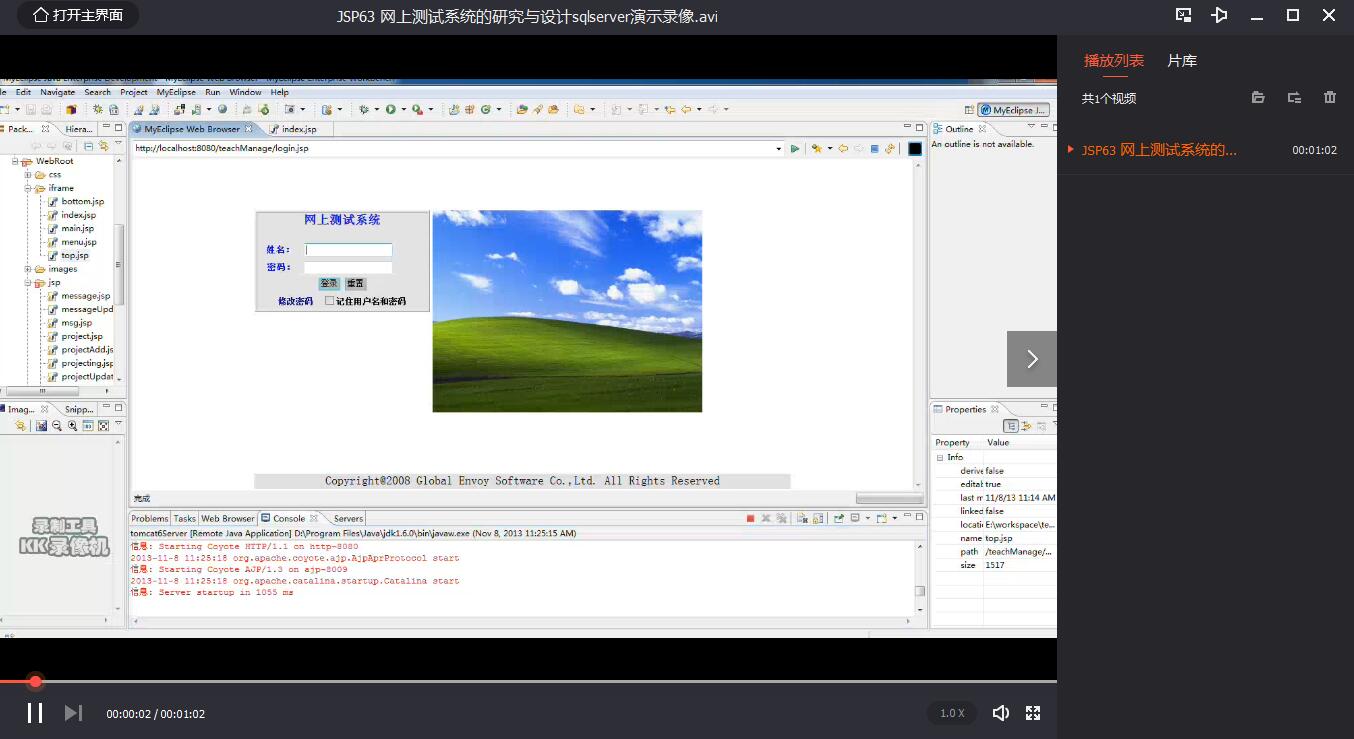Viewport: 1354px width, 739px height.
Task: Toggle mini window mode in title bar
Action: click(1184, 15)
